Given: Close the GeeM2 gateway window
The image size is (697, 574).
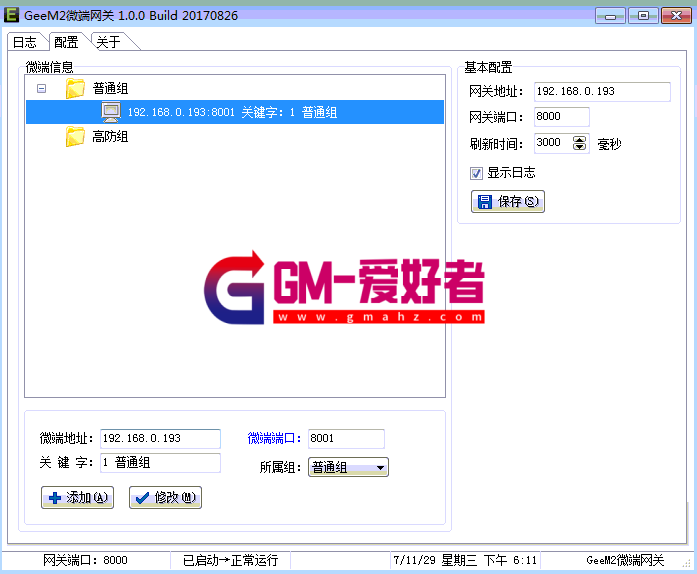Looking at the screenshot, I should 676,16.
